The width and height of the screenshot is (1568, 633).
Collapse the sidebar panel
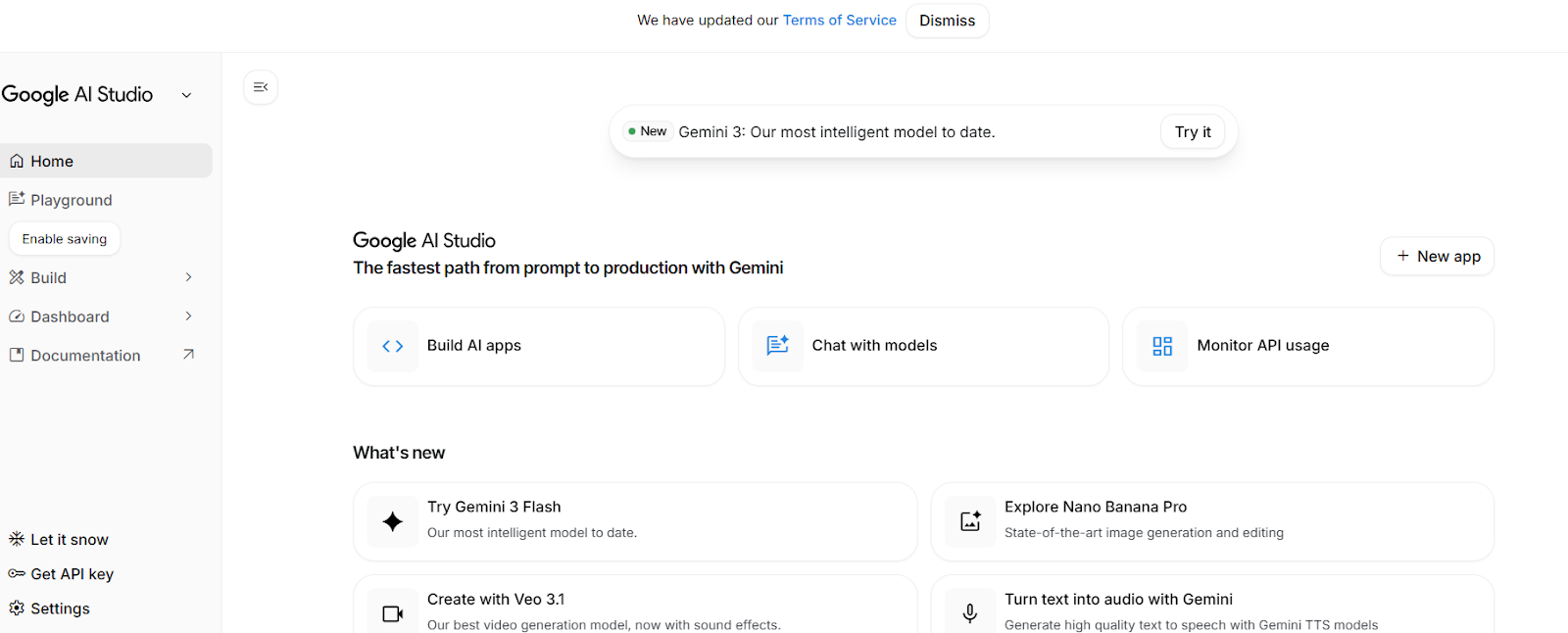pyautogui.click(x=260, y=87)
